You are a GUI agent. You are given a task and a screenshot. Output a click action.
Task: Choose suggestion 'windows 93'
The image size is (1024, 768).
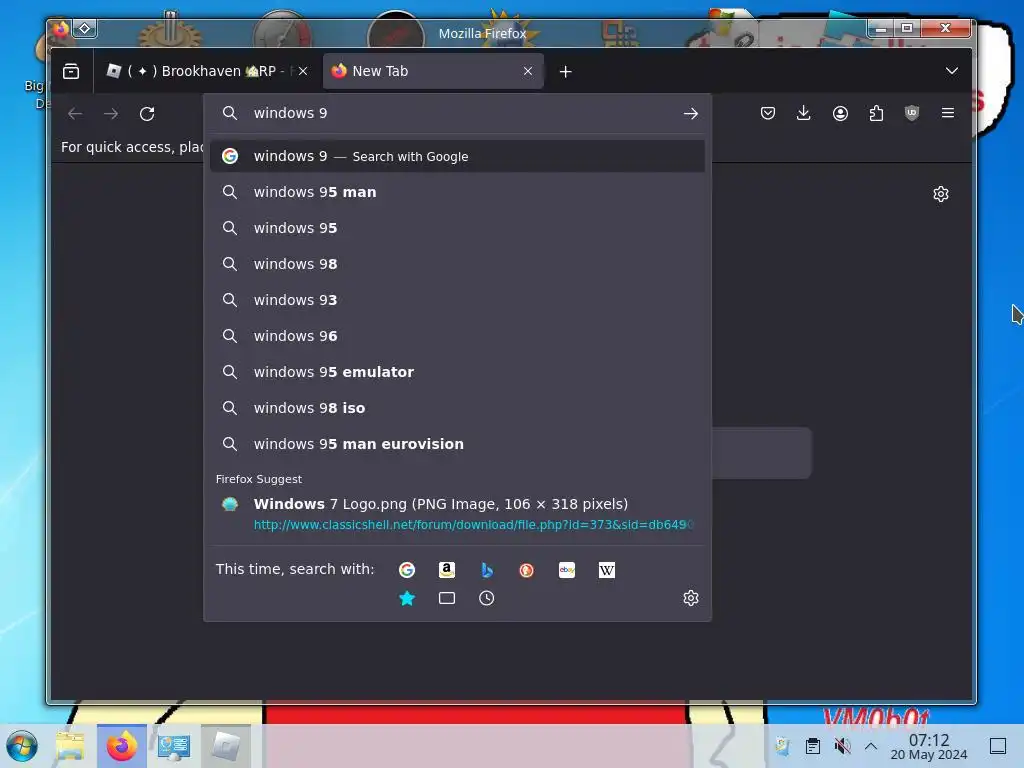click(x=457, y=300)
